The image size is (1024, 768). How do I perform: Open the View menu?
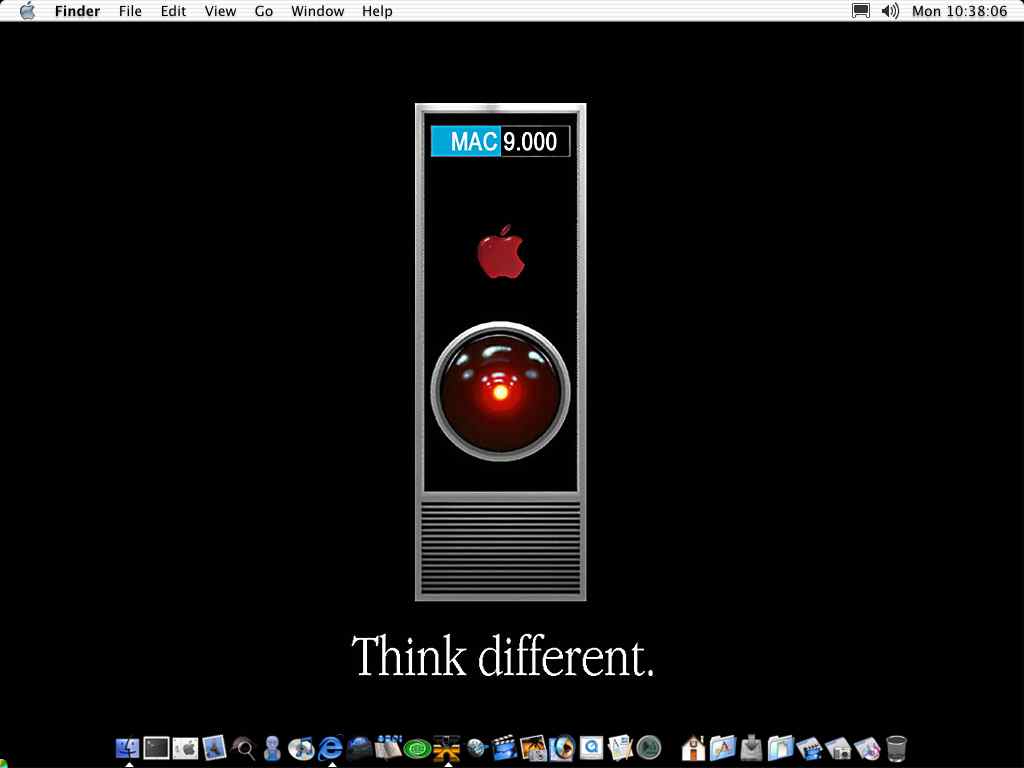click(x=220, y=11)
